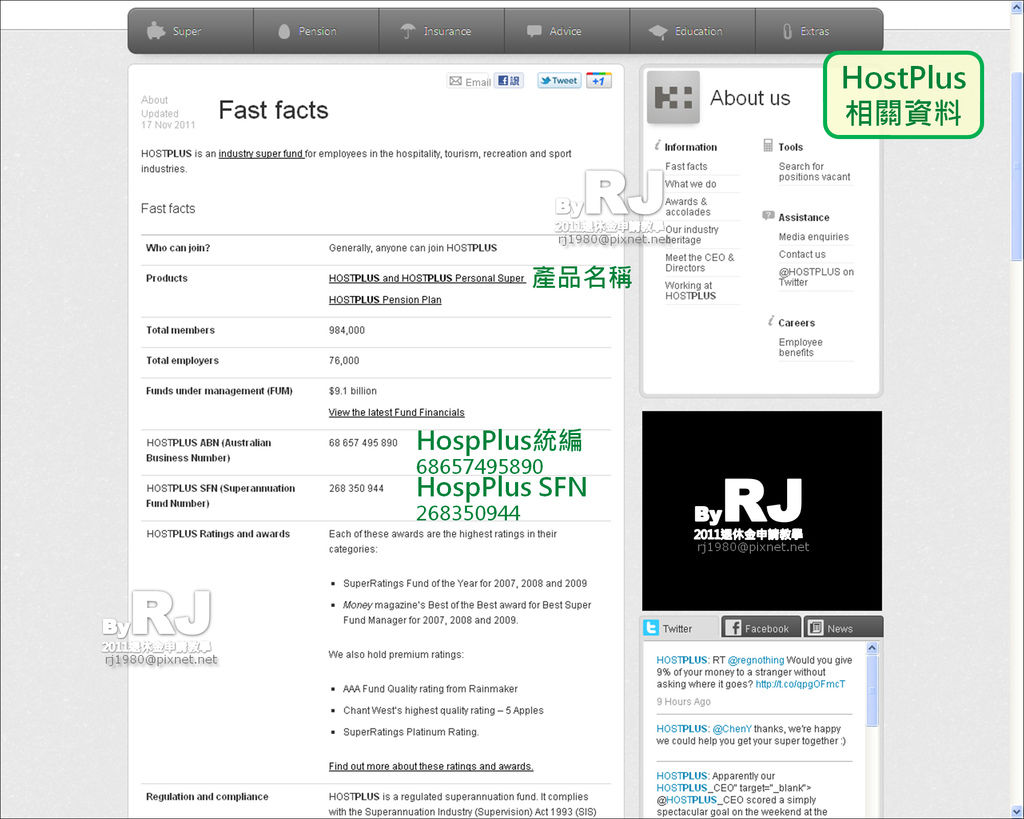Open Our industry heritage sidebar link
Image resolution: width=1024 pixels, height=819 pixels.
692,234
